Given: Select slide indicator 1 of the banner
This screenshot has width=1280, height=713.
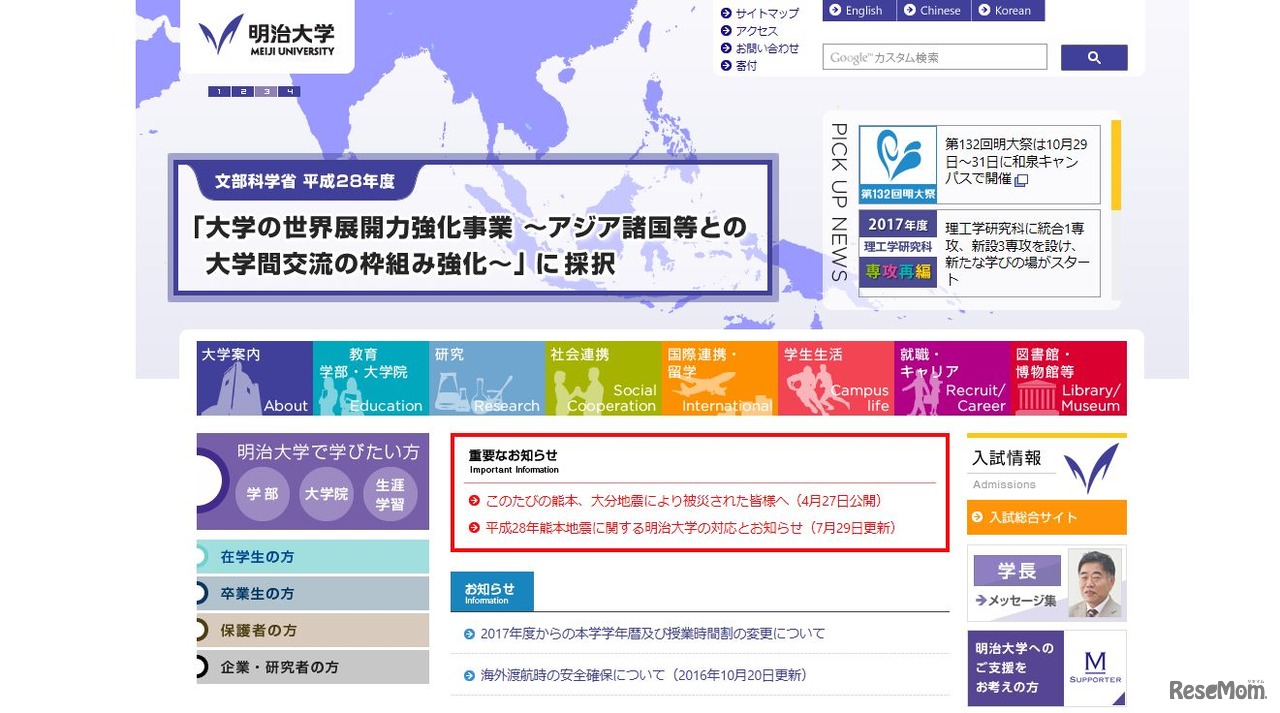Looking at the screenshot, I should 219,92.
